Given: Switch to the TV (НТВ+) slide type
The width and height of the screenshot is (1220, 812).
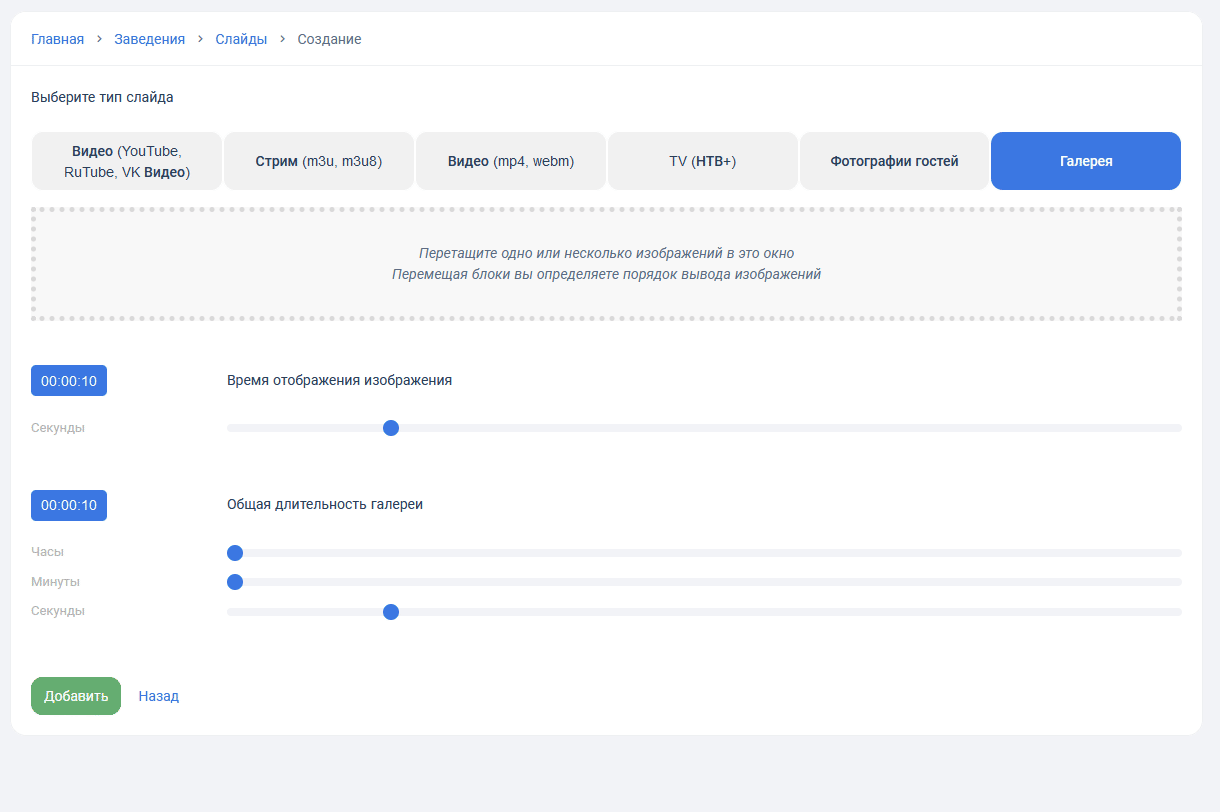Looking at the screenshot, I should tap(702, 161).
